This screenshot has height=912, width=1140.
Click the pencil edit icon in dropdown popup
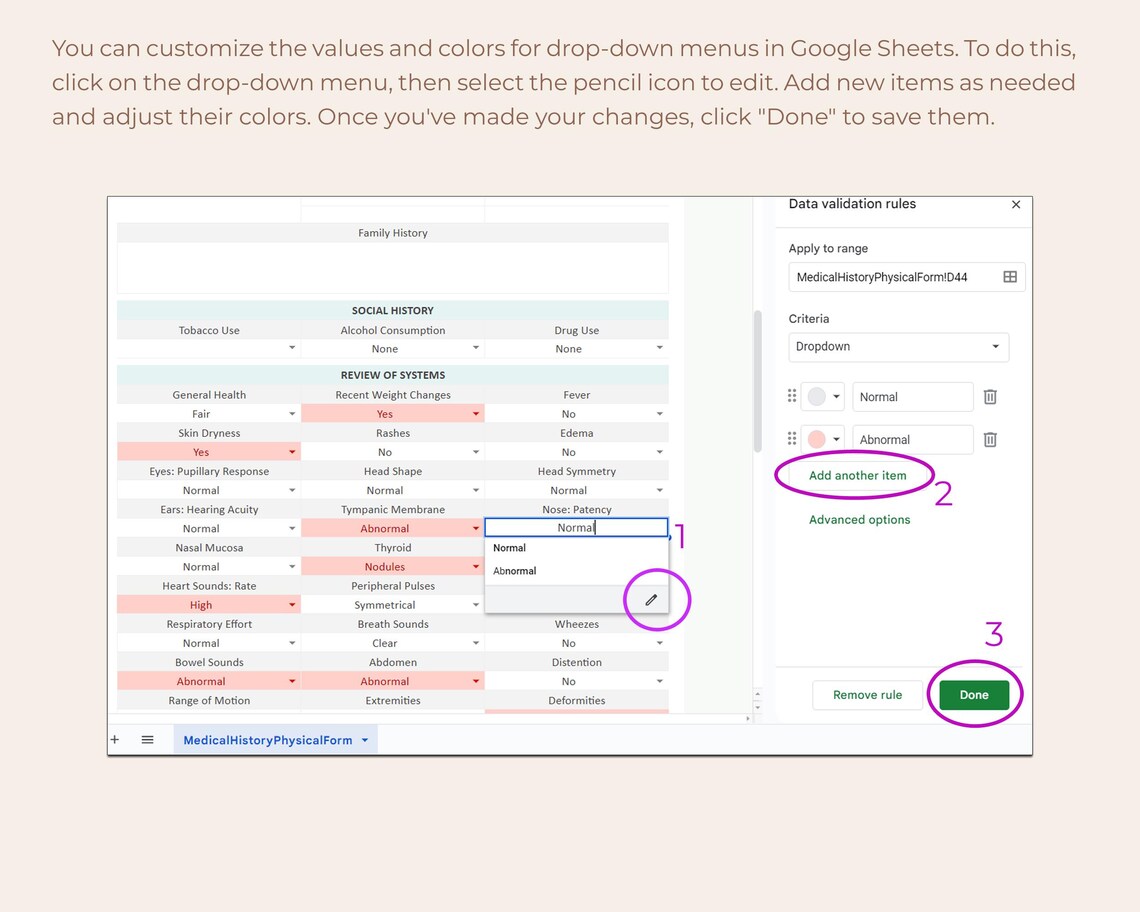pyautogui.click(x=651, y=600)
